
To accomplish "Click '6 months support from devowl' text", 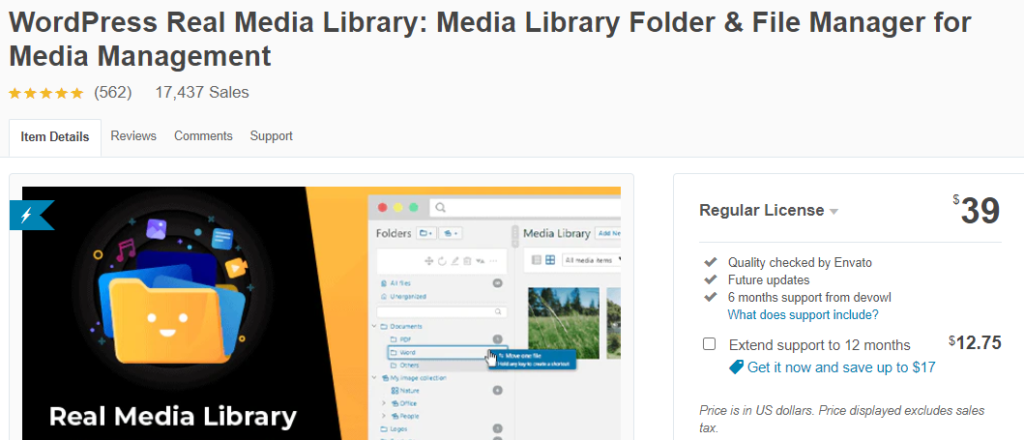I will (x=810, y=298).
